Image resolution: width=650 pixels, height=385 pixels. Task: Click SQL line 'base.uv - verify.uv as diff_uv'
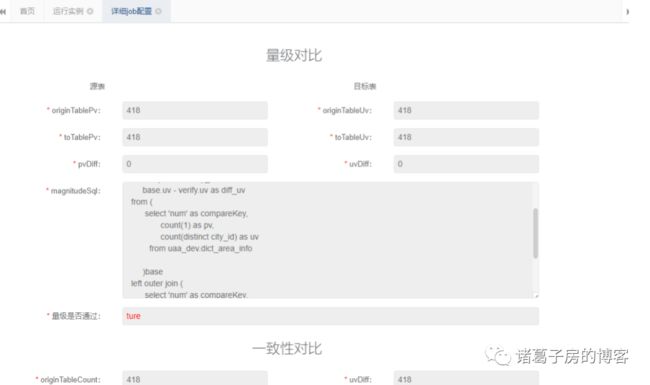coord(194,190)
